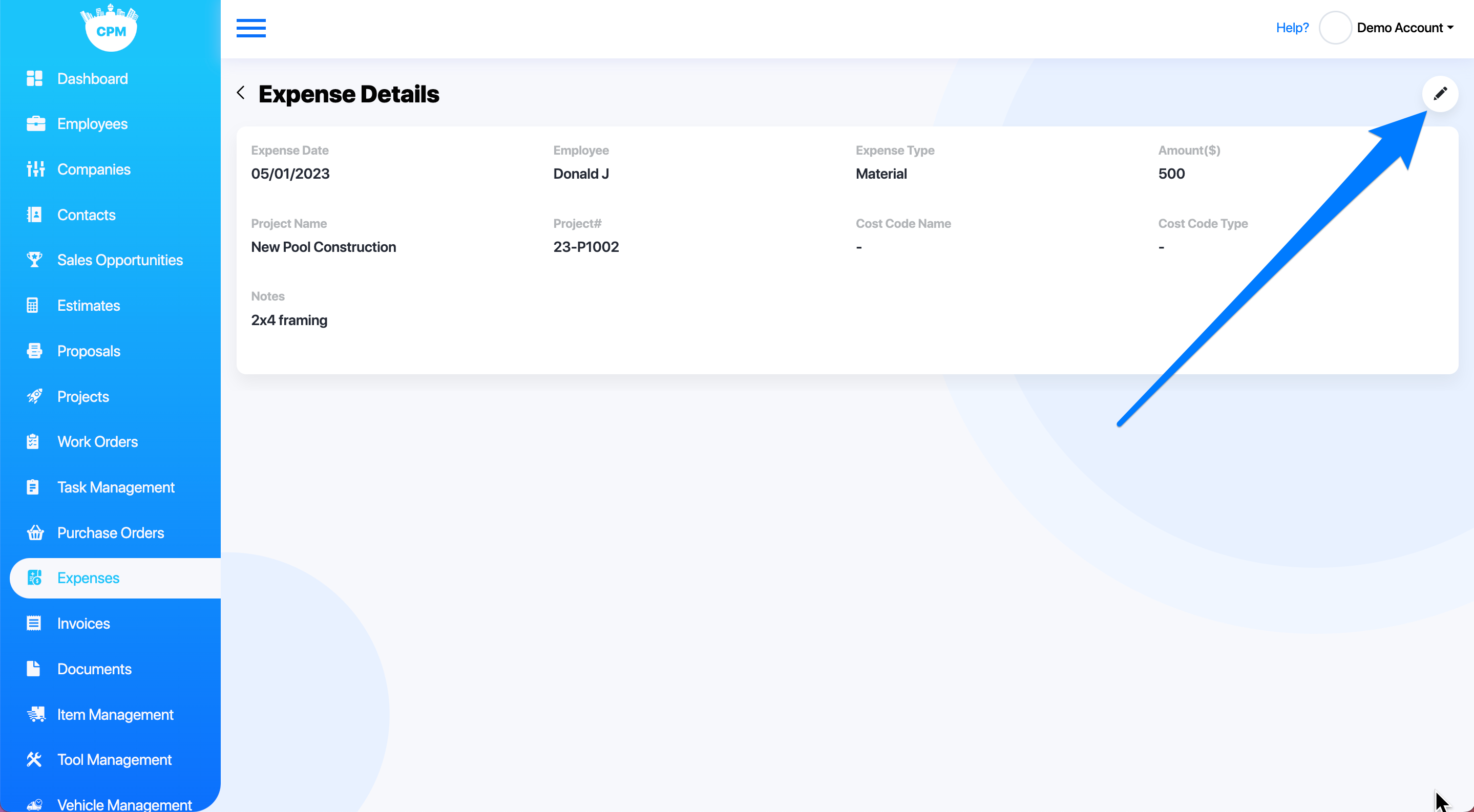Click the Task Management clipboard icon
This screenshot has width=1474, height=812.
(33, 487)
